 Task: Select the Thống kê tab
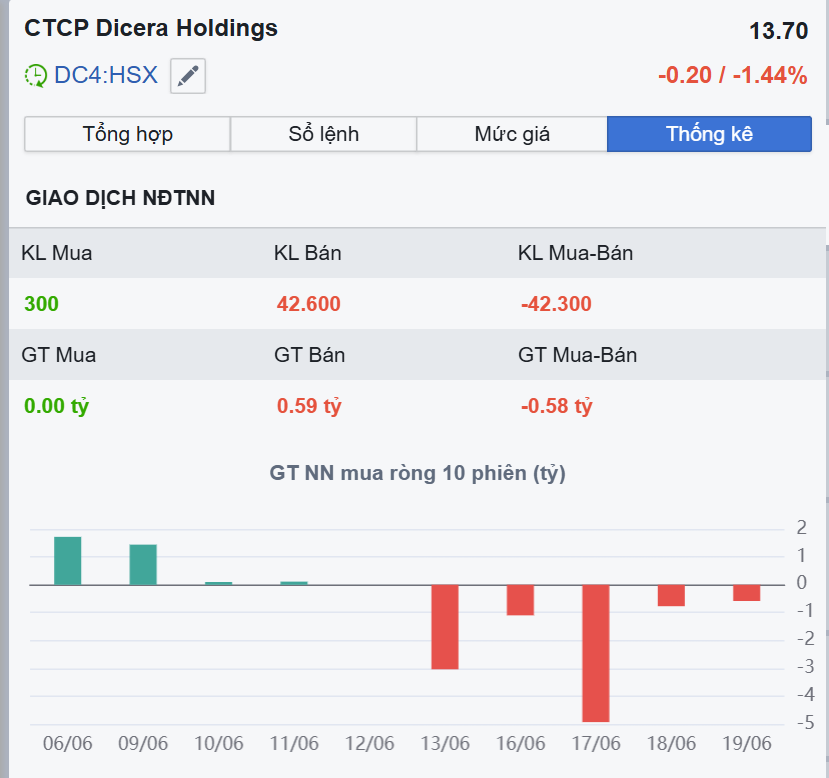click(709, 134)
